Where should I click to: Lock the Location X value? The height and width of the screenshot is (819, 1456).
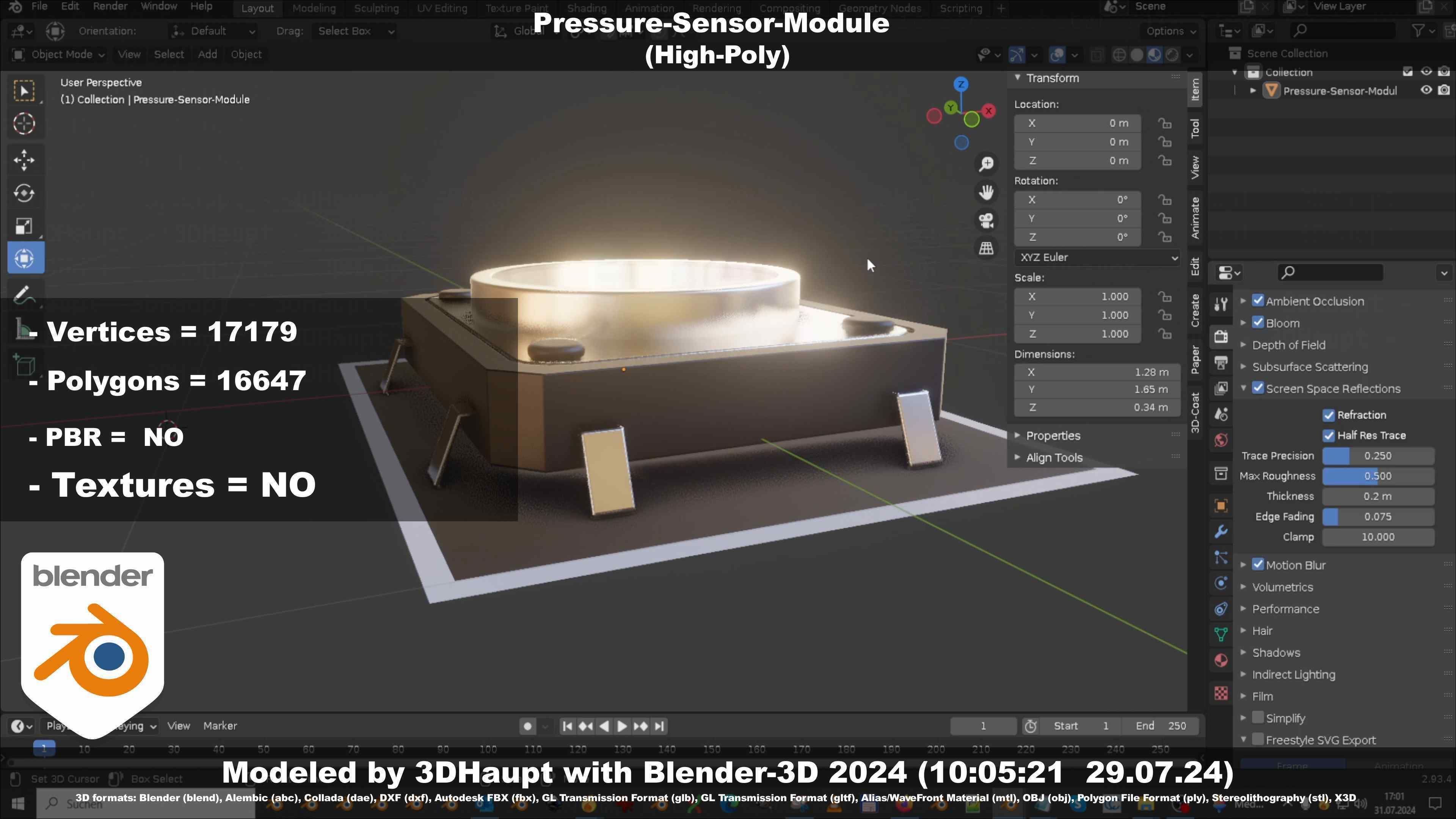[1164, 123]
